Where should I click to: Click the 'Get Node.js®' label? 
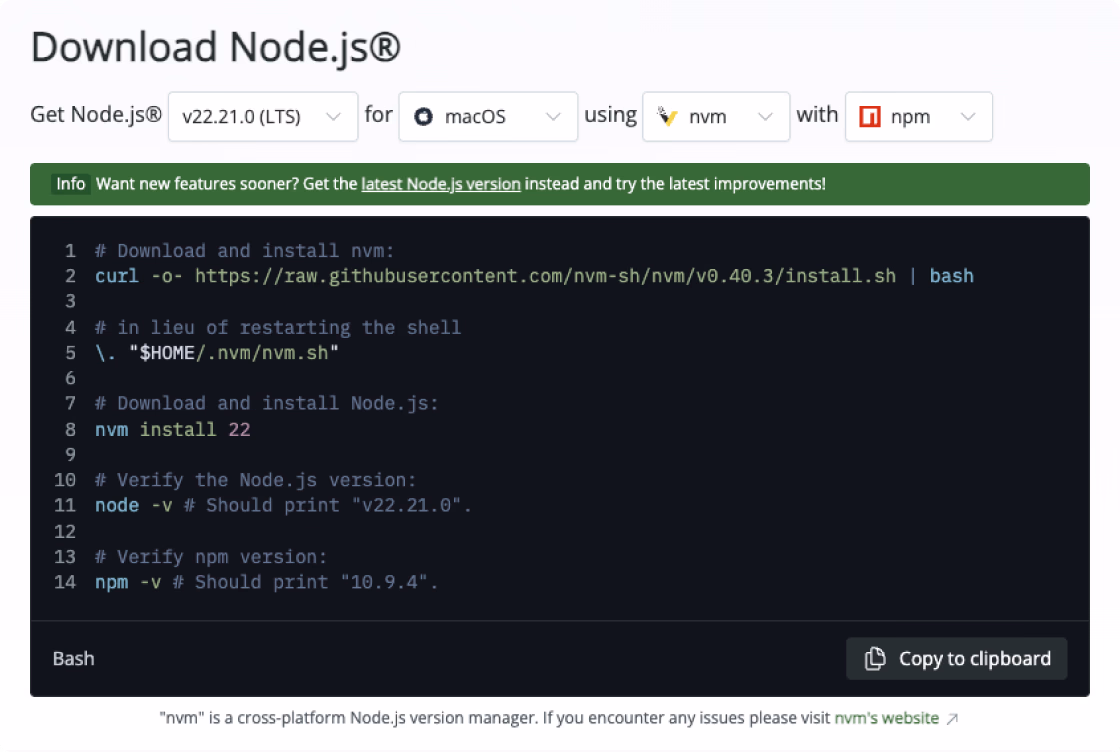[96, 115]
